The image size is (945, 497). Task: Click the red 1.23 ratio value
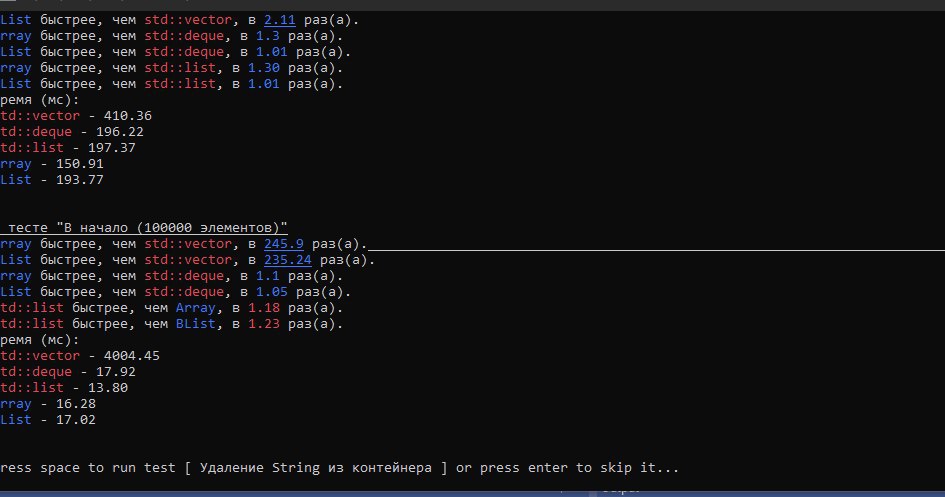tap(264, 324)
